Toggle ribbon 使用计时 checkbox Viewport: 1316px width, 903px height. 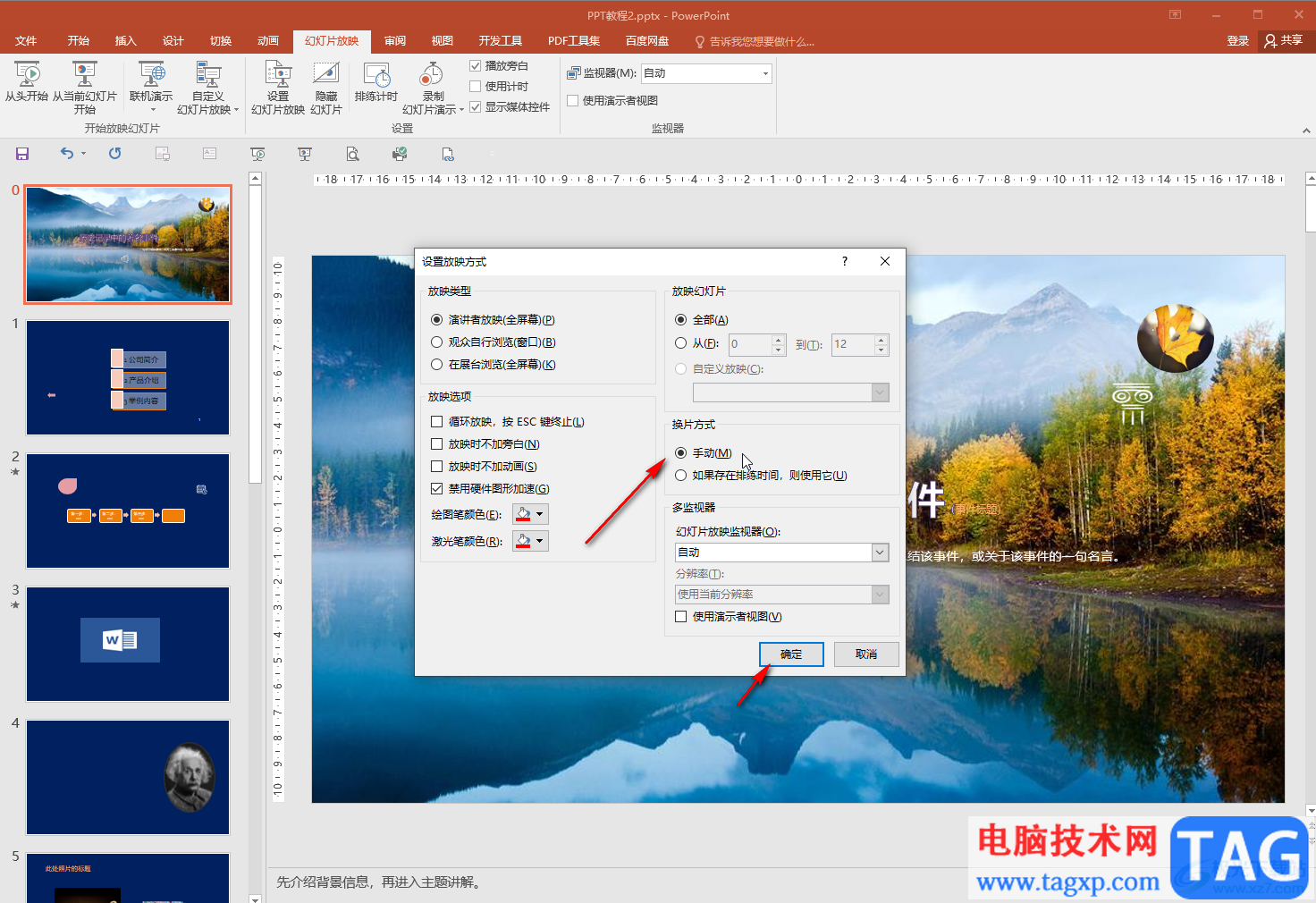[476, 87]
